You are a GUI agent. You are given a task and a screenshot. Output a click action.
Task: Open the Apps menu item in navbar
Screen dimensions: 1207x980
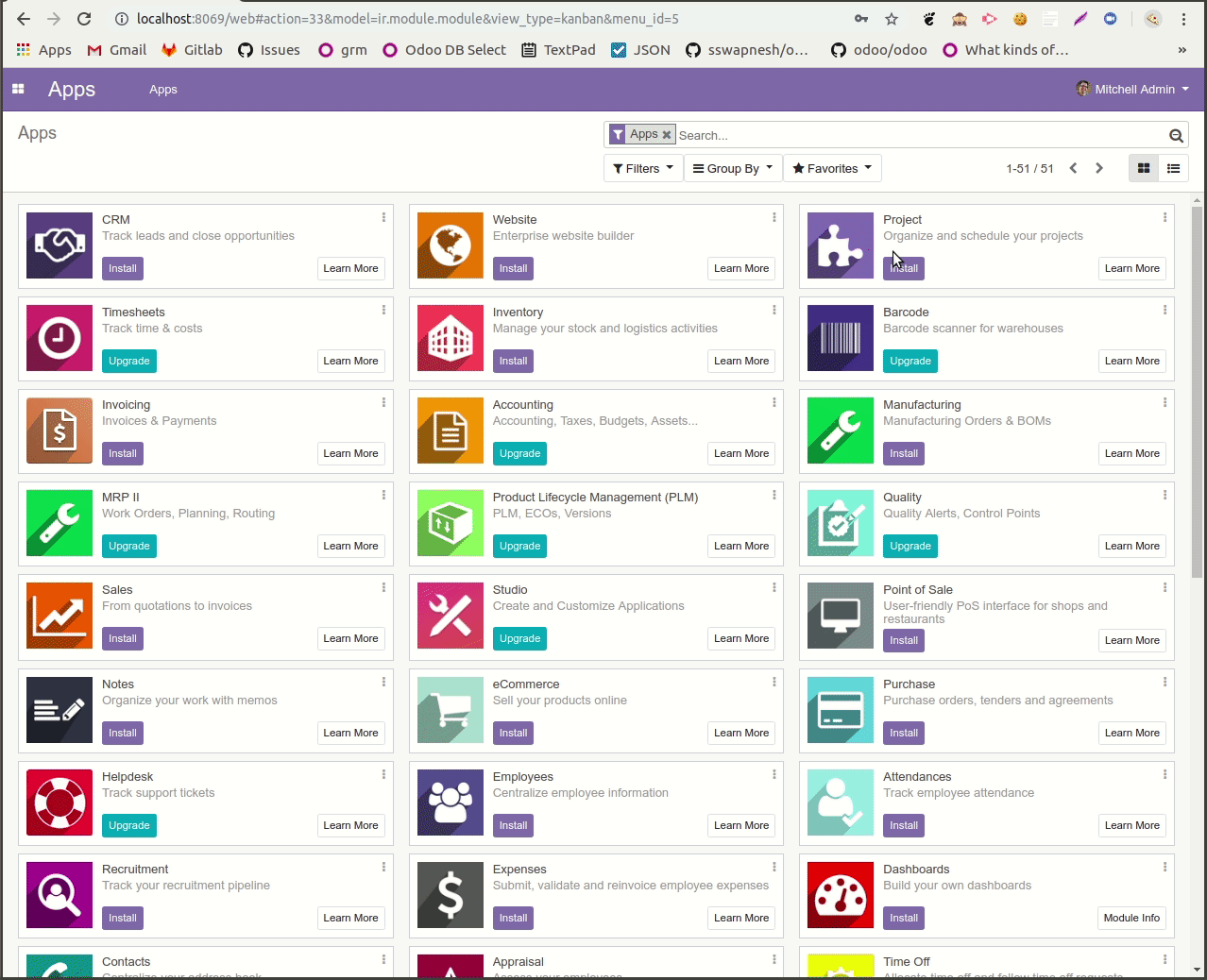point(163,89)
